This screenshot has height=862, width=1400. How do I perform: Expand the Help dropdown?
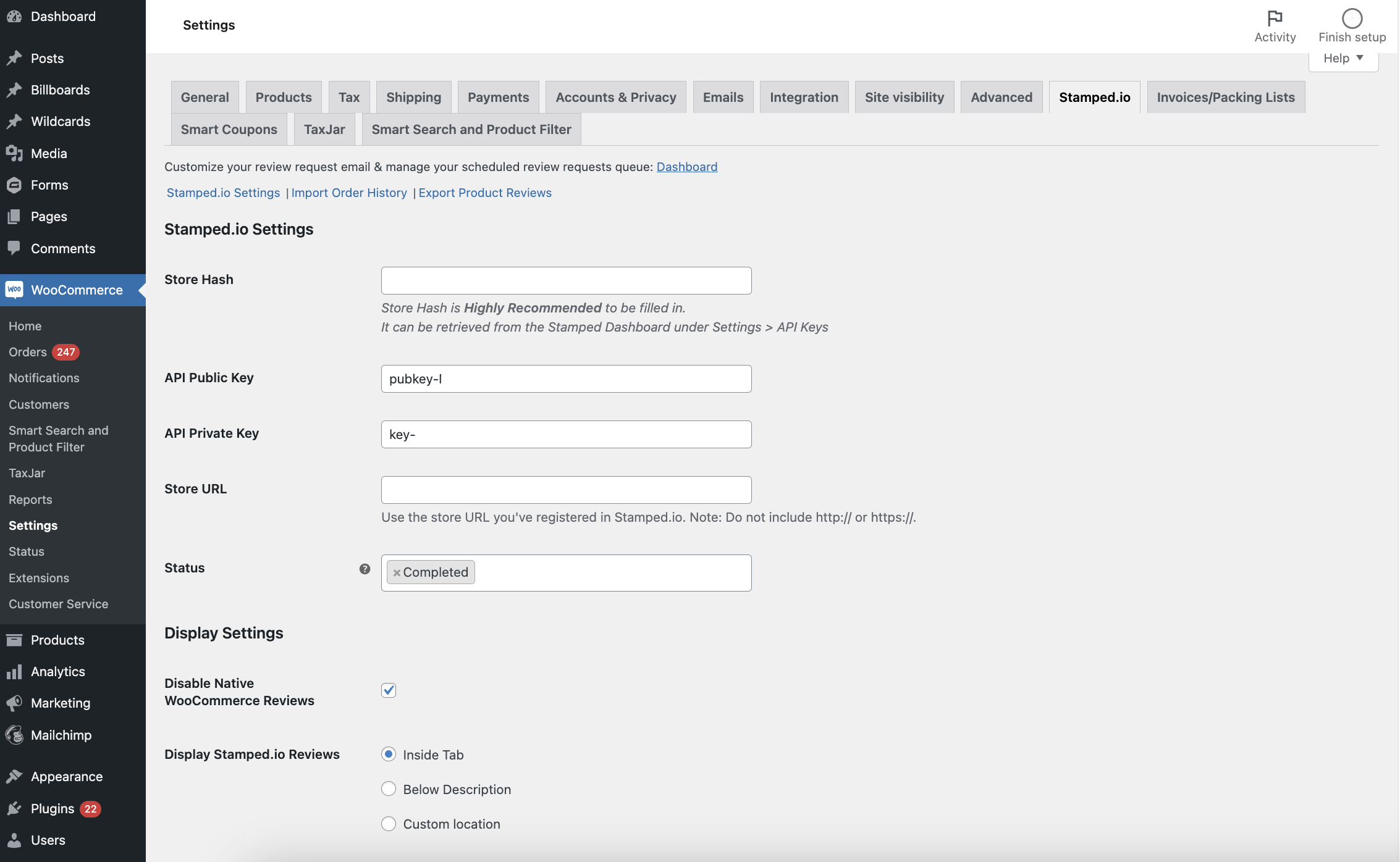(1343, 59)
